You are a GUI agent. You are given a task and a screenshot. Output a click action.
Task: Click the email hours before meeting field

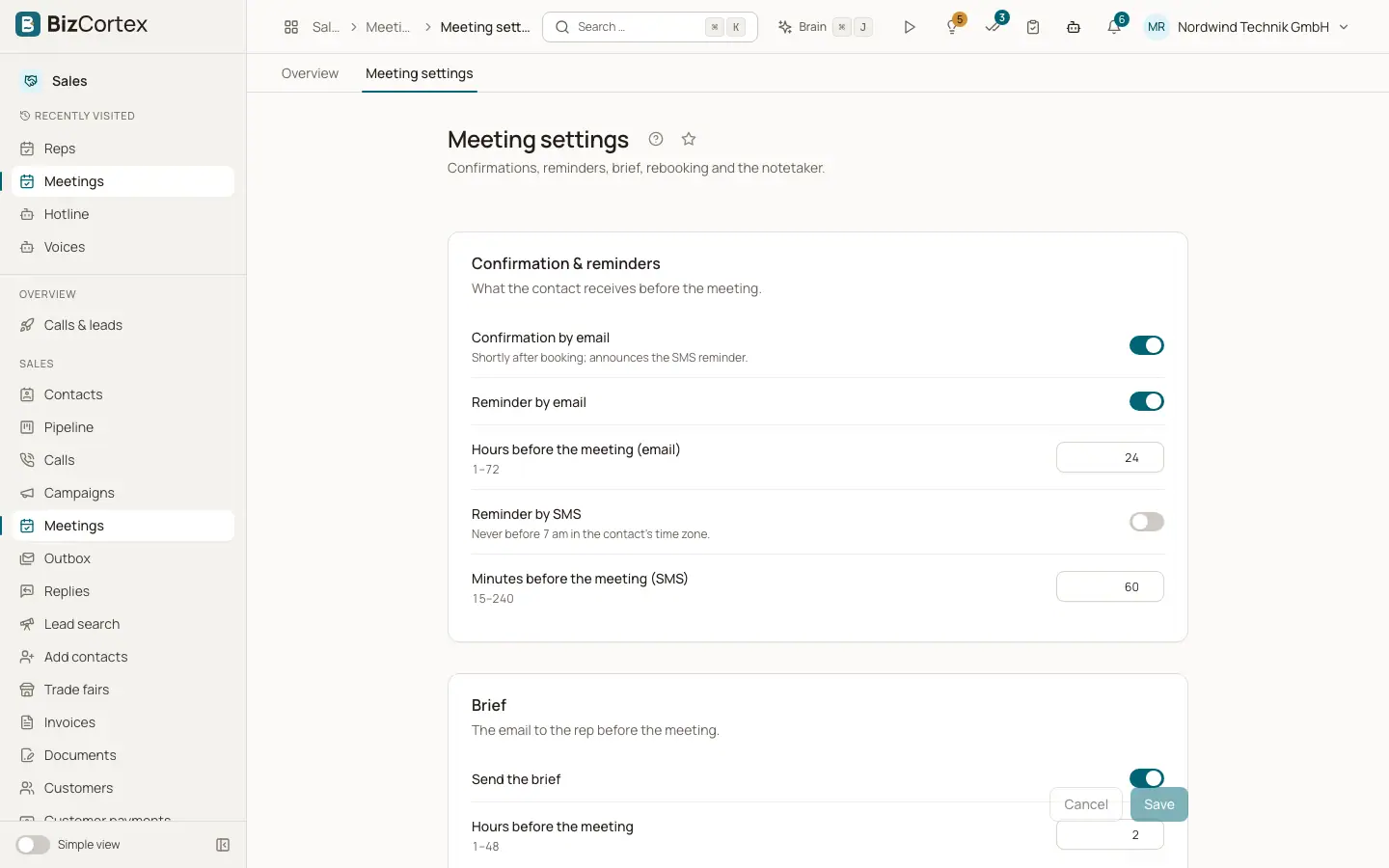[1110, 457]
